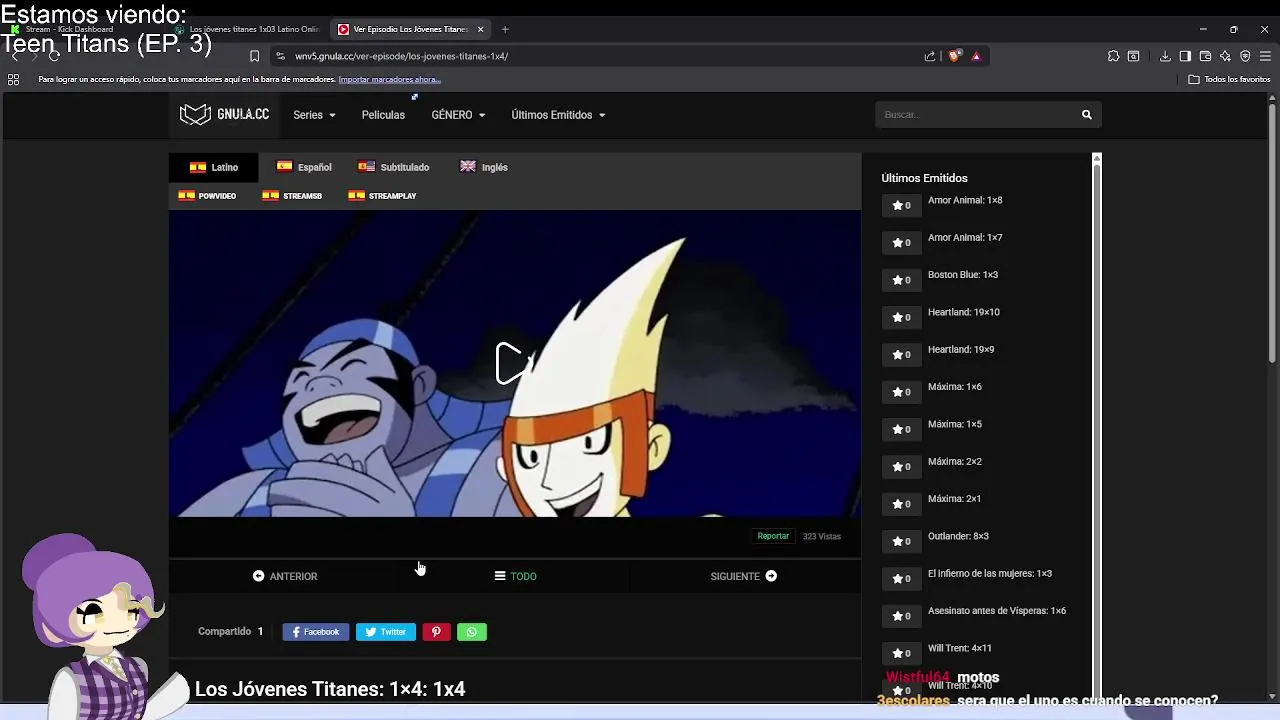Open the Brave VPN shield icon
Screen dimensions: 1280x720
[1245, 56]
